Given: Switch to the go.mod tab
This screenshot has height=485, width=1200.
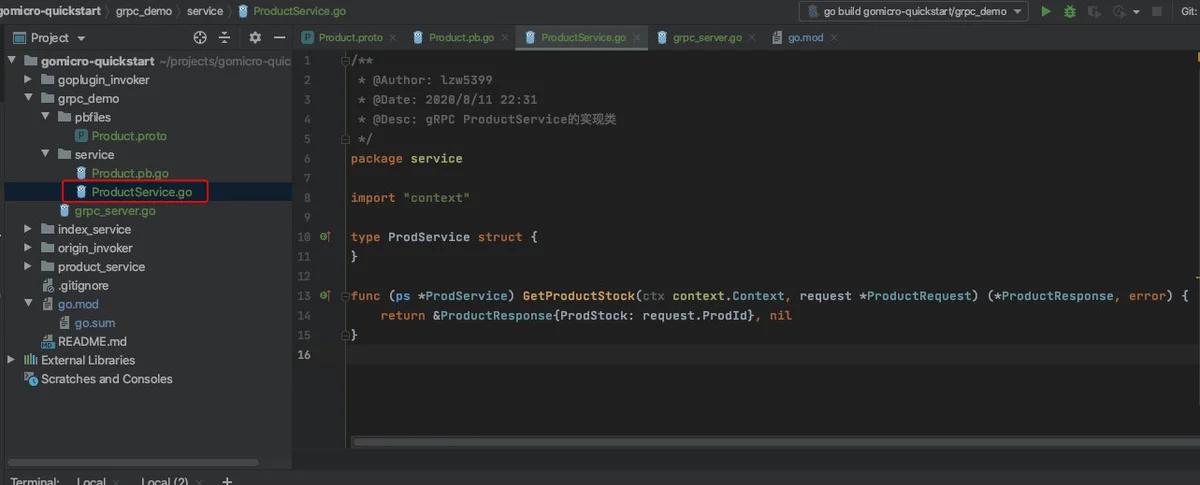Looking at the screenshot, I should tap(805, 37).
